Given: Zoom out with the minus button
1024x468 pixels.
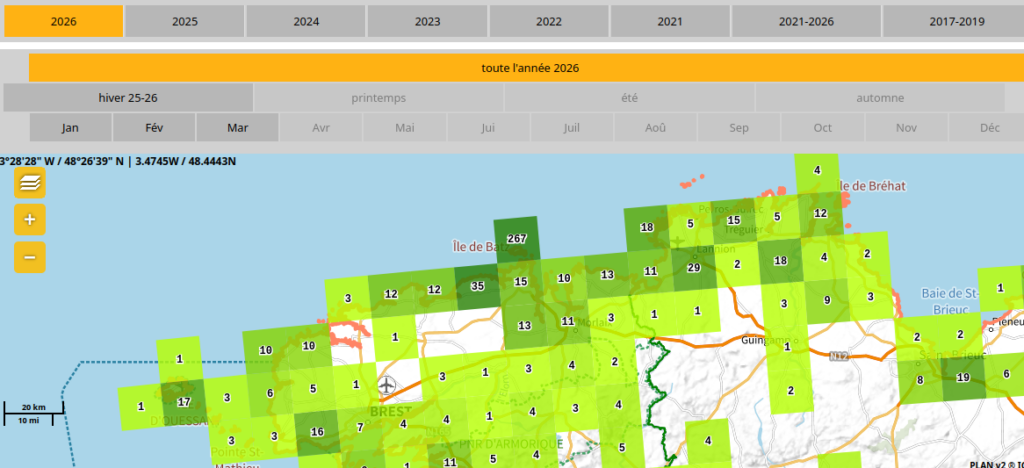Looking at the screenshot, I should pyautogui.click(x=29, y=257).
